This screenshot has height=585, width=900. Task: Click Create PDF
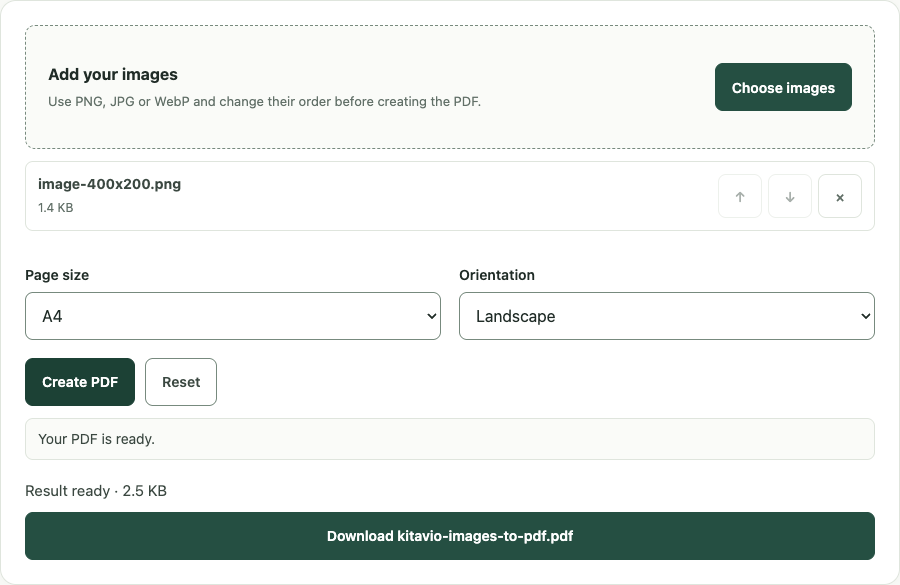point(80,382)
